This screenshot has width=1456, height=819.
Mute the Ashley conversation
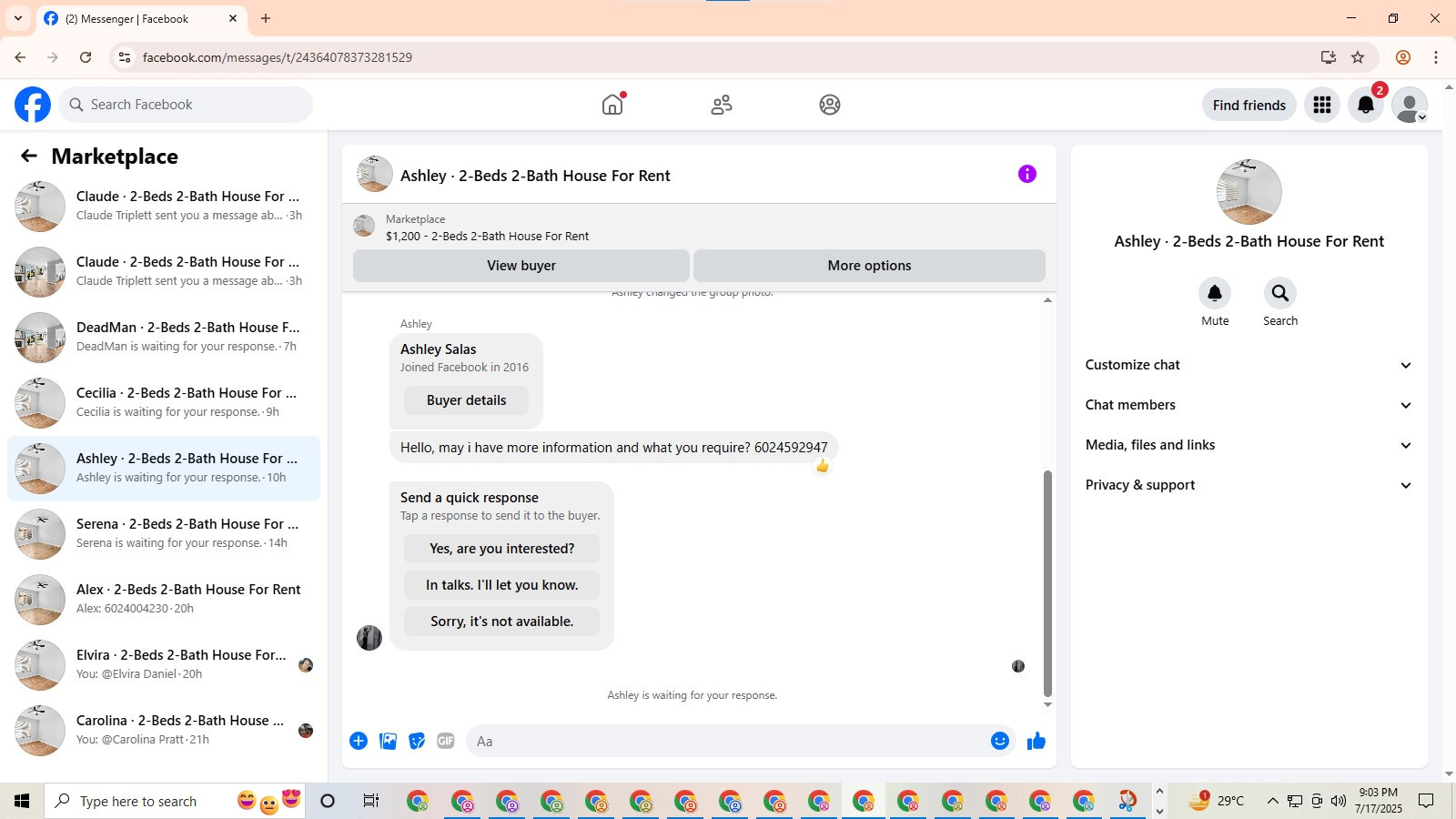pos(1215,293)
